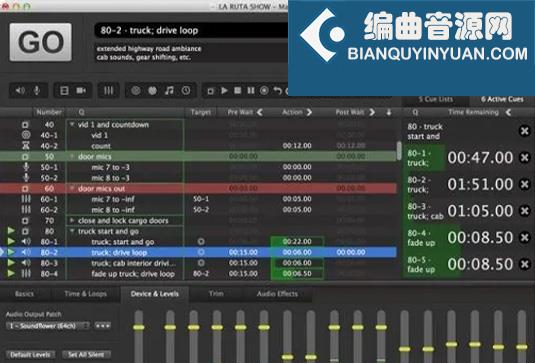The width and height of the screenshot is (535, 363).
Task: Click cue name field '80-2 · truck; drive loop'
Action: coord(191,30)
